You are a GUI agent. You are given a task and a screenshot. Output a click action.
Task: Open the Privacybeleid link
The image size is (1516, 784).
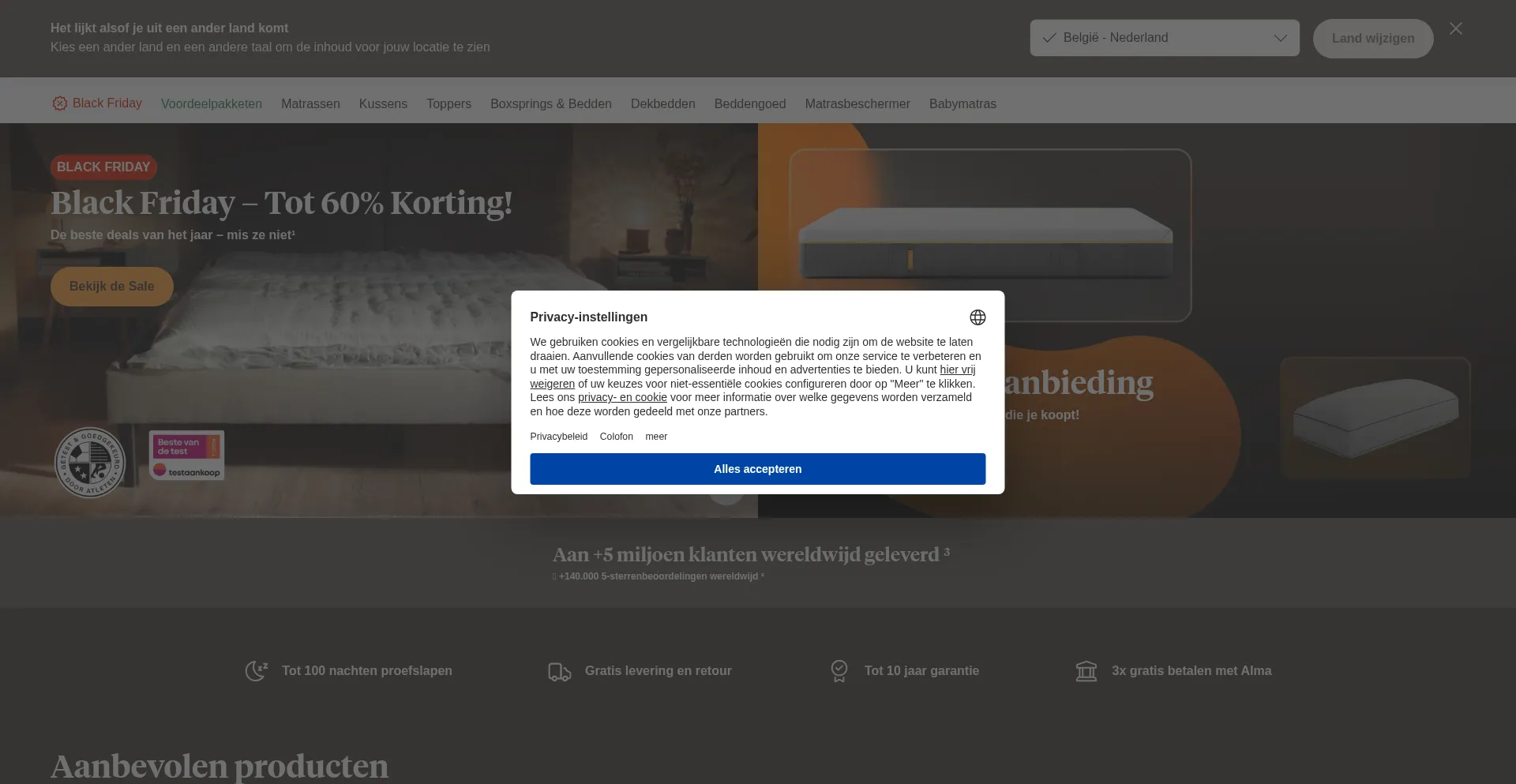point(559,437)
